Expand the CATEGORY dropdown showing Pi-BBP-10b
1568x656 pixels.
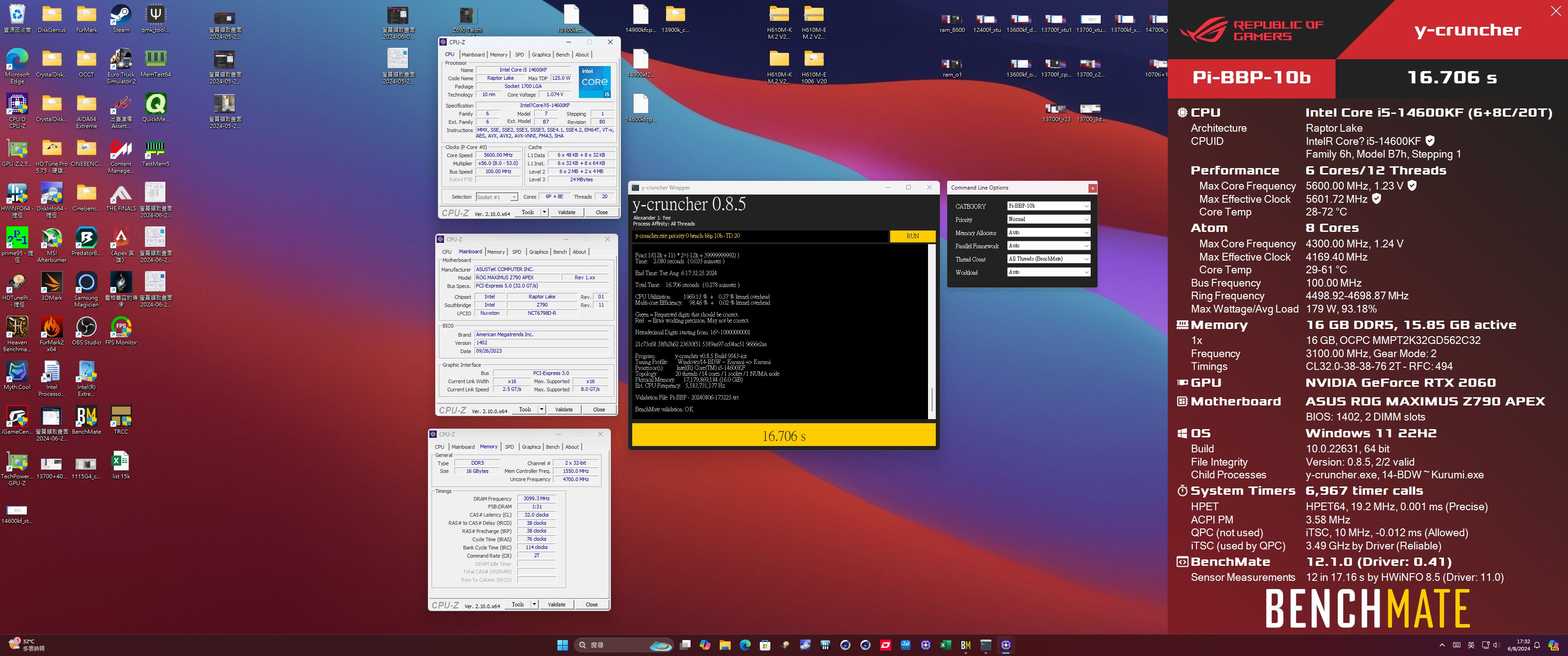pyautogui.click(x=1048, y=206)
